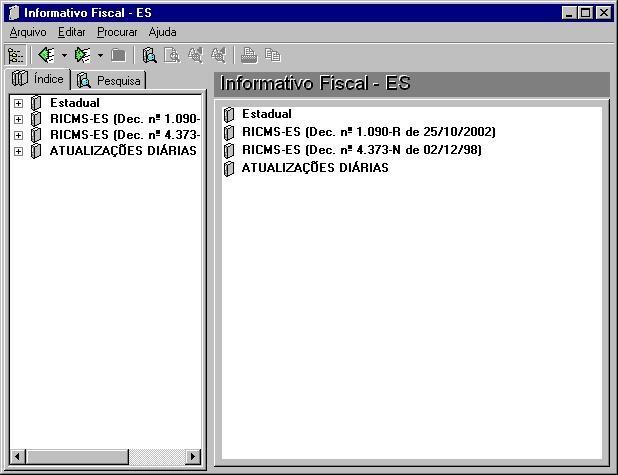Click the book icon beside RICMS-ES 4.373 in tree
Image resolution: width=618 pixels, height=475 pixels.
(x=36, y=135)
